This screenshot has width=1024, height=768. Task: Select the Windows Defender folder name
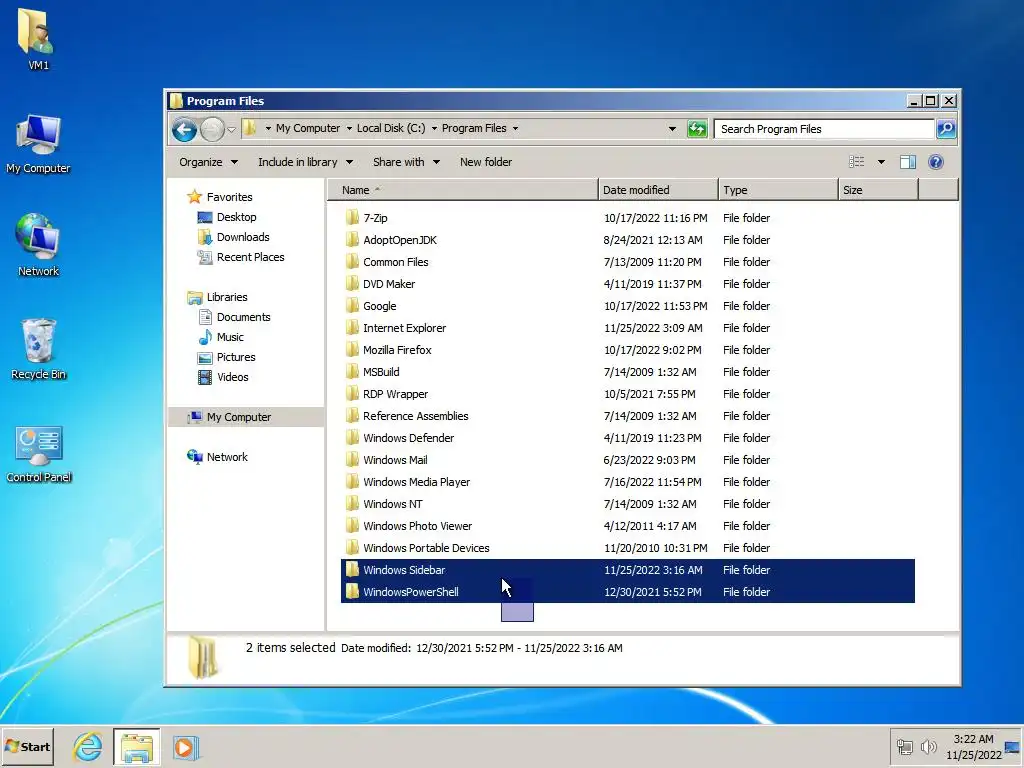[x=408, y=438]
